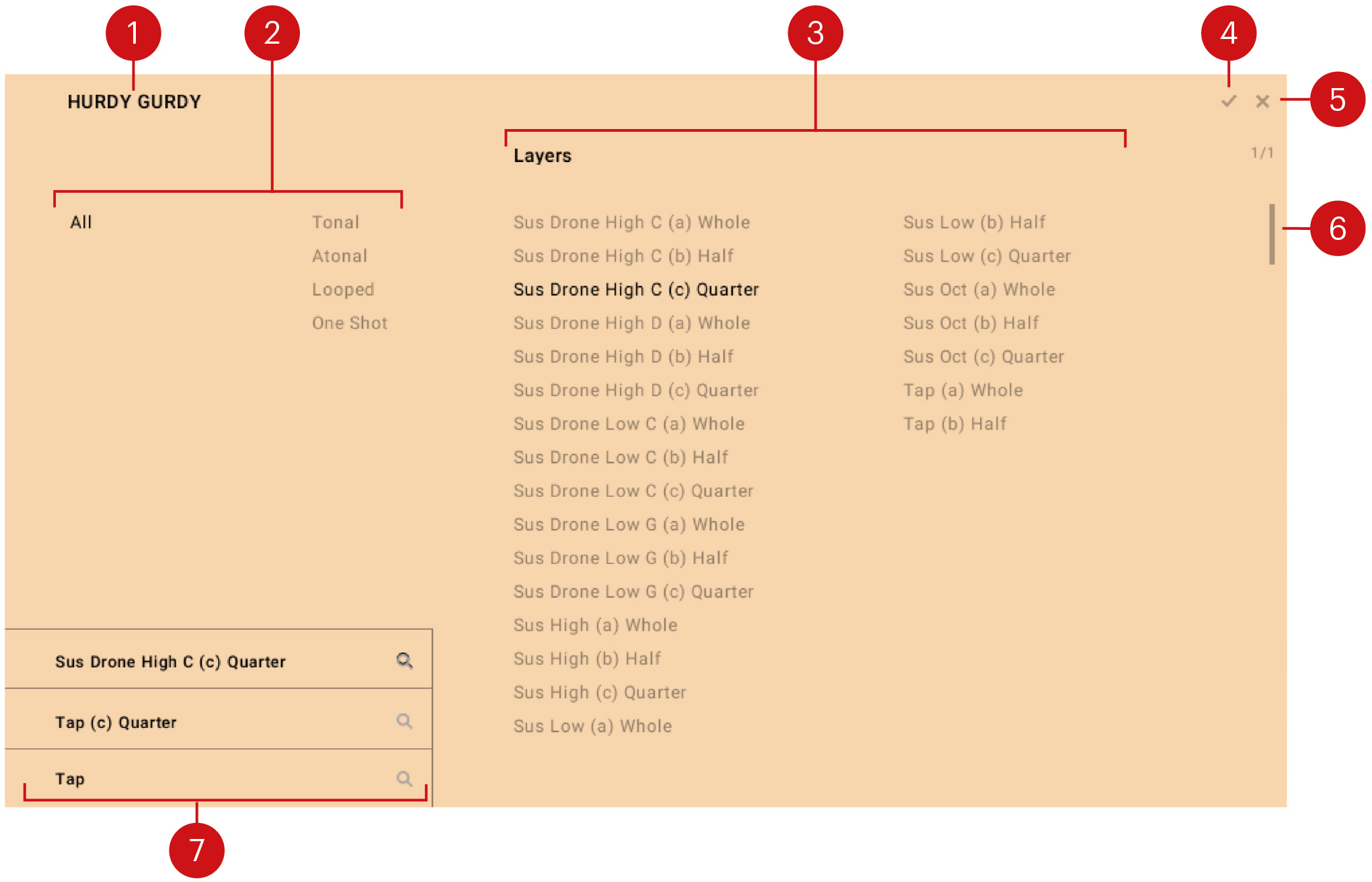Pick the Sus Oct (a) Whole sample
Screen dimensions: 1372x882
(x=979, y=290)
